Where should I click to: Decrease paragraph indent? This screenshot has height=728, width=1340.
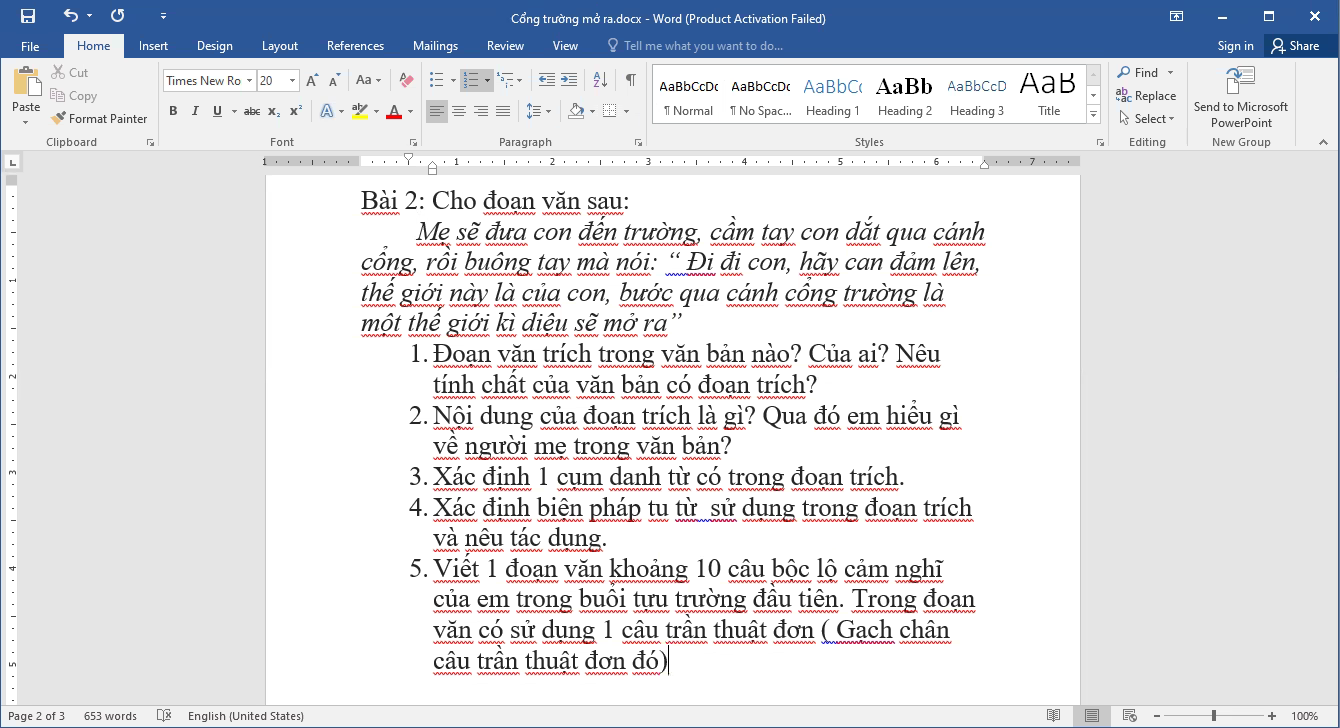coord(546,80)
